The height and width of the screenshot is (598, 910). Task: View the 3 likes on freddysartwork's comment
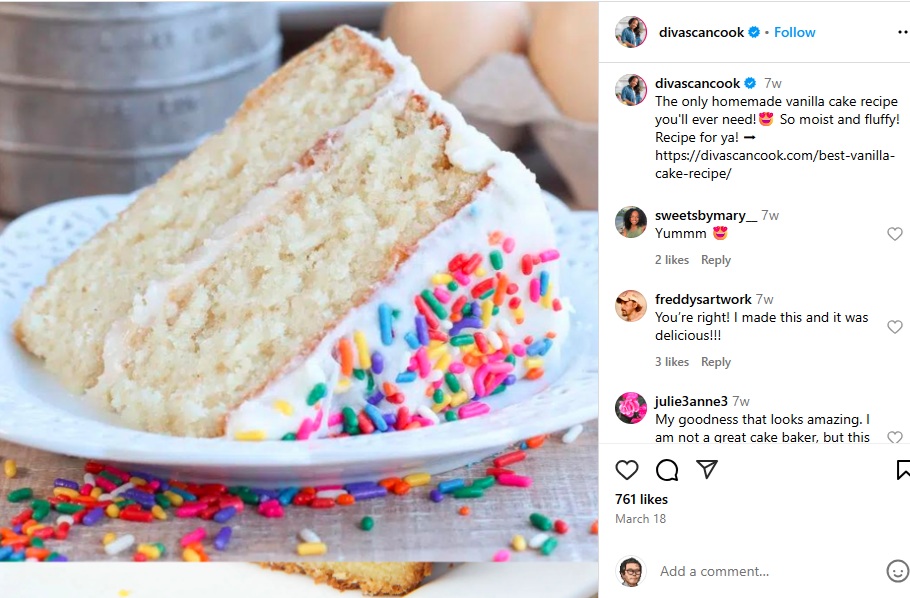(x=672, y=362)
